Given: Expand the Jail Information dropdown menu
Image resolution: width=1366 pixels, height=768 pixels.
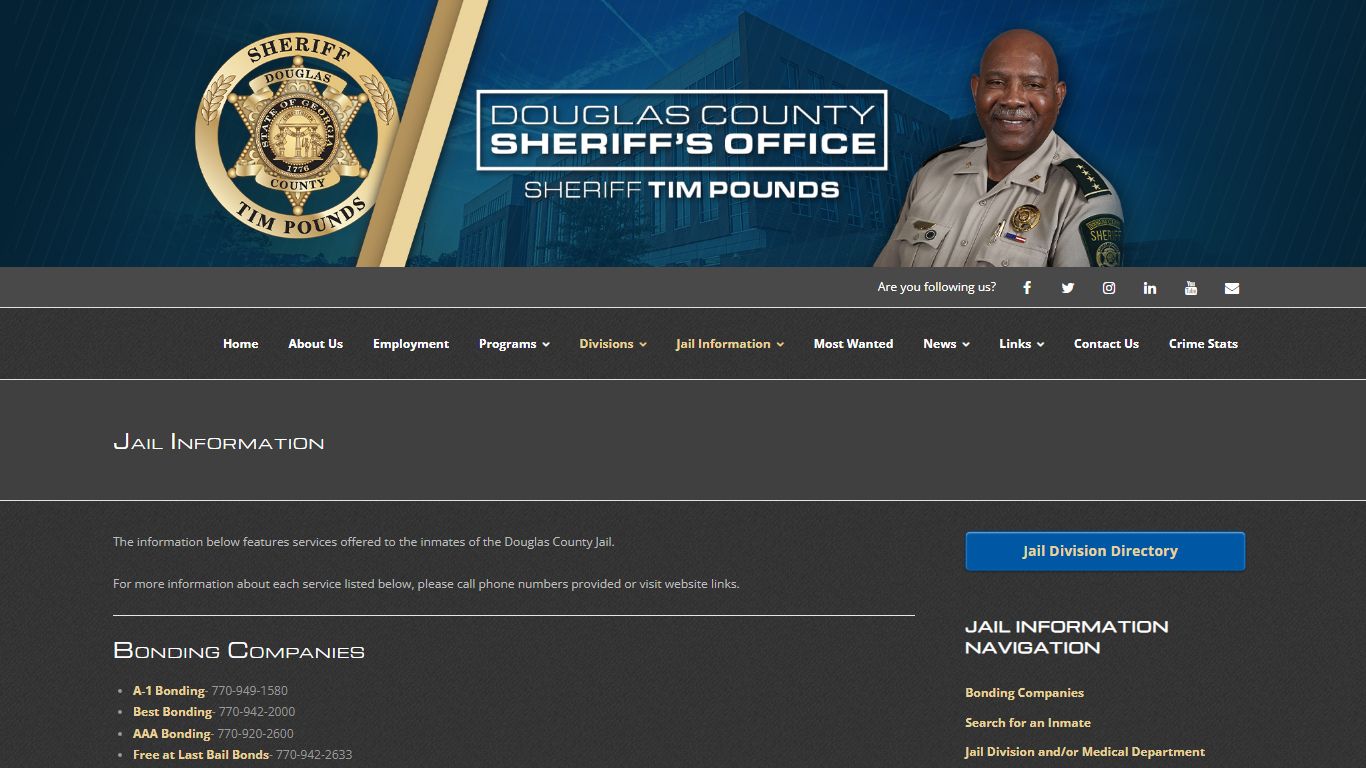Looking at the screenshot, I should point(730,344).
